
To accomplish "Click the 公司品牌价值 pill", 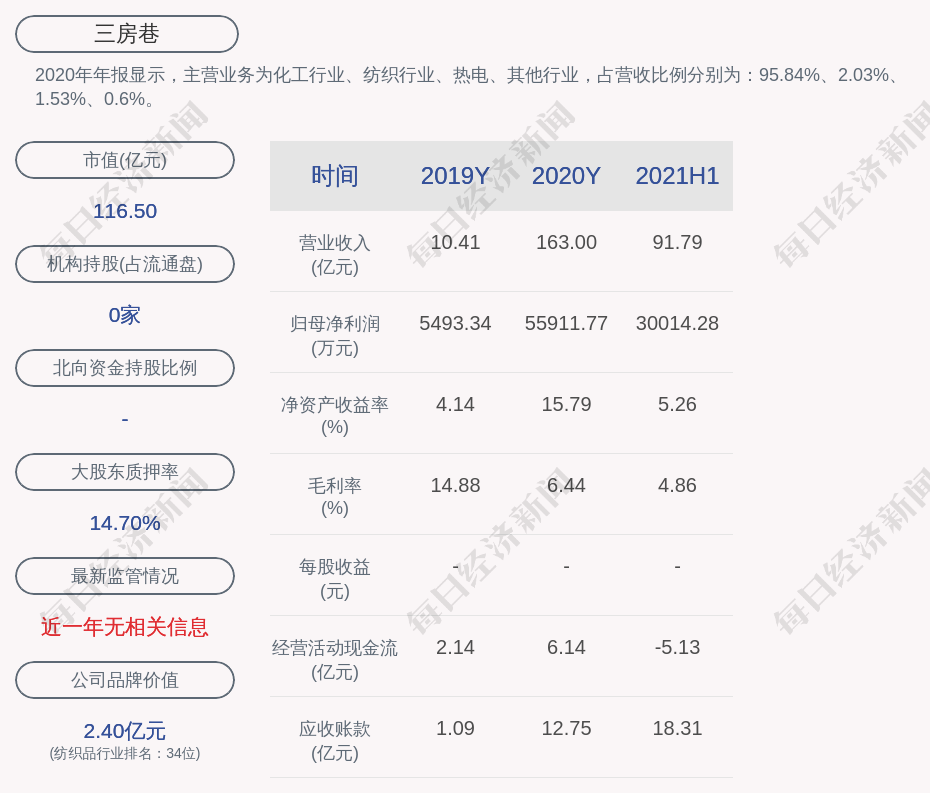I will click(x=125, y=680).
